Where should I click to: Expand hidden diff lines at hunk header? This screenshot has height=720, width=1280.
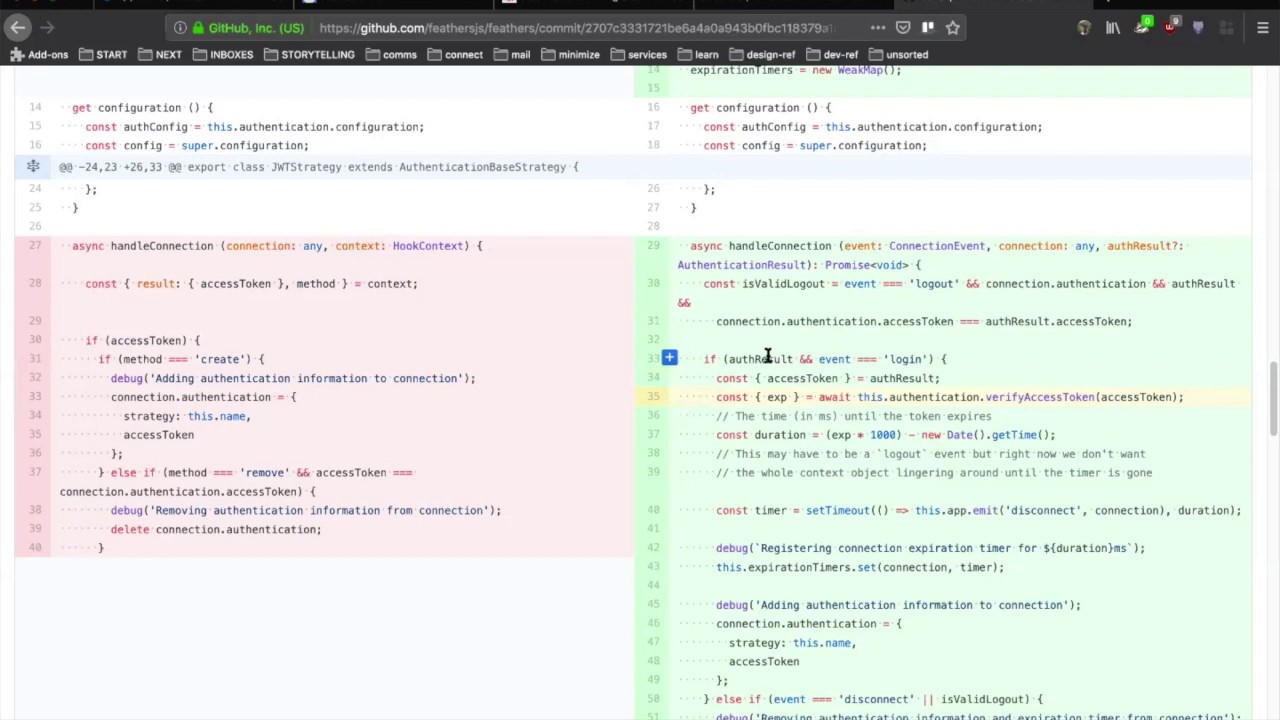(33, 167)
